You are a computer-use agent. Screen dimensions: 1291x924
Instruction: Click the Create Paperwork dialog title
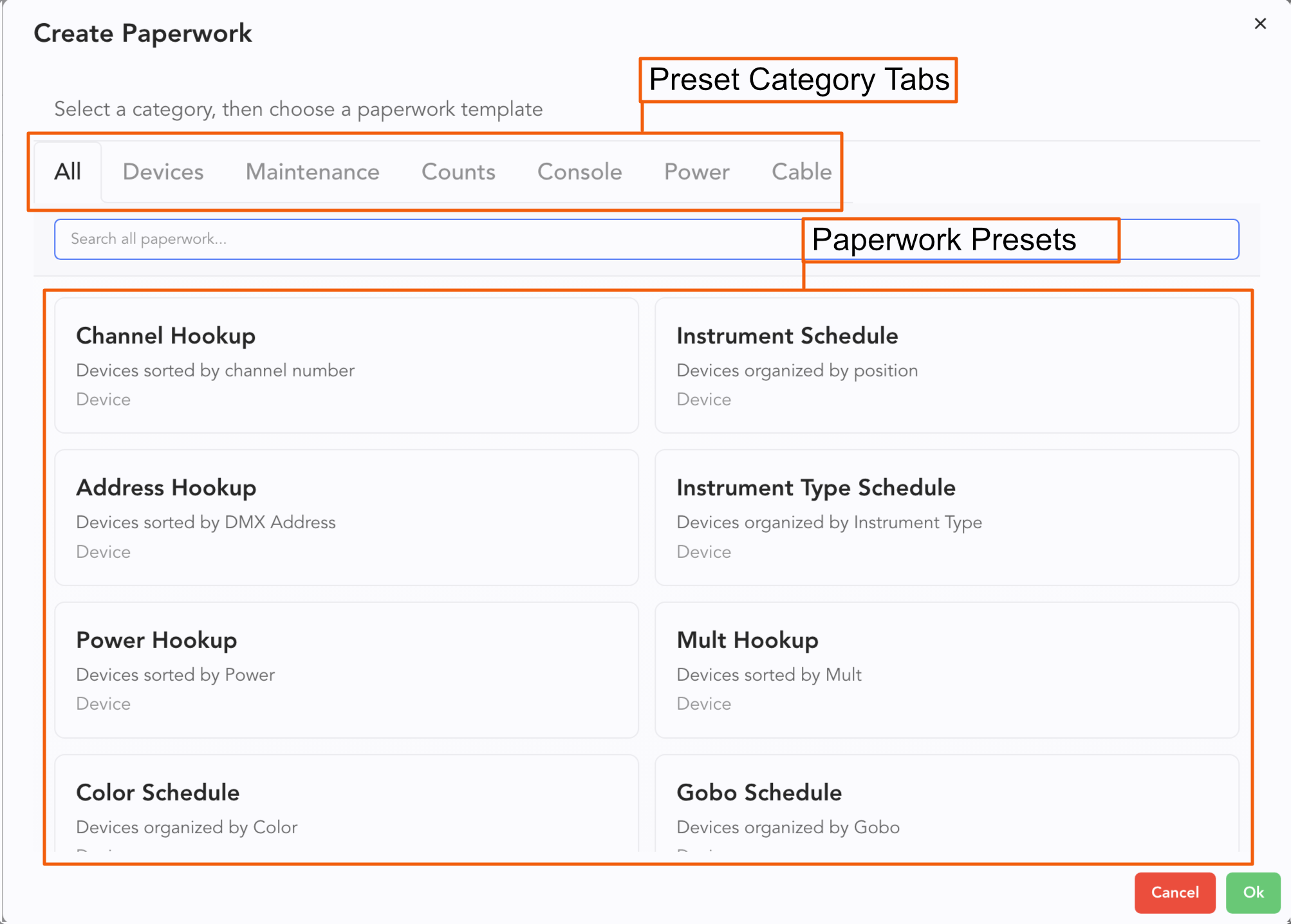click(143, 33)
